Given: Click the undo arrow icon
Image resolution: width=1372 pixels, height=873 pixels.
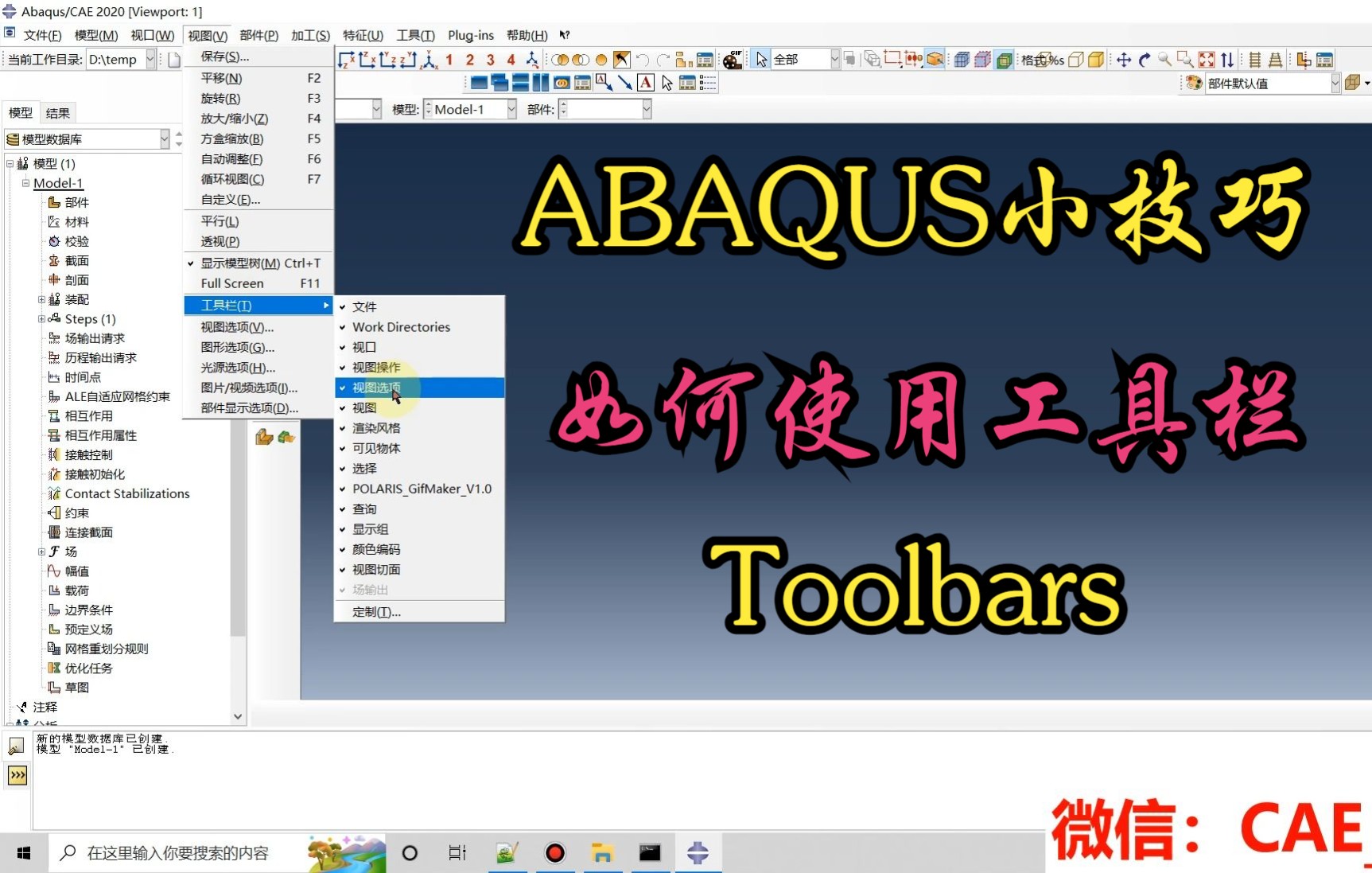Looking at the screenshot, I should 643,59.
